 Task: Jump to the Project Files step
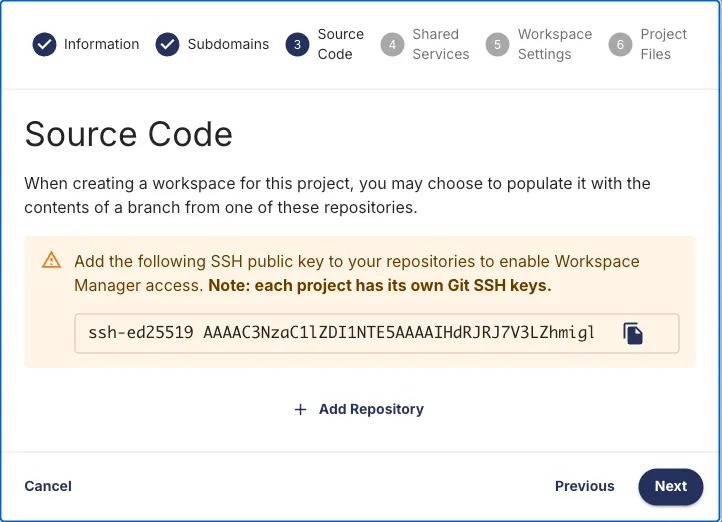[x=664, y=44]
